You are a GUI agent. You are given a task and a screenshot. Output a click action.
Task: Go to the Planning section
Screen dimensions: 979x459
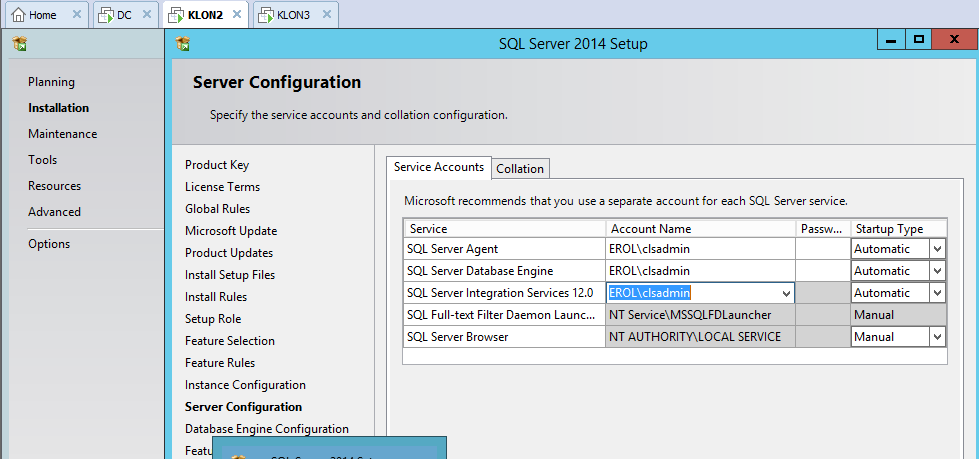pyautogui.click(x=51, y=82)
